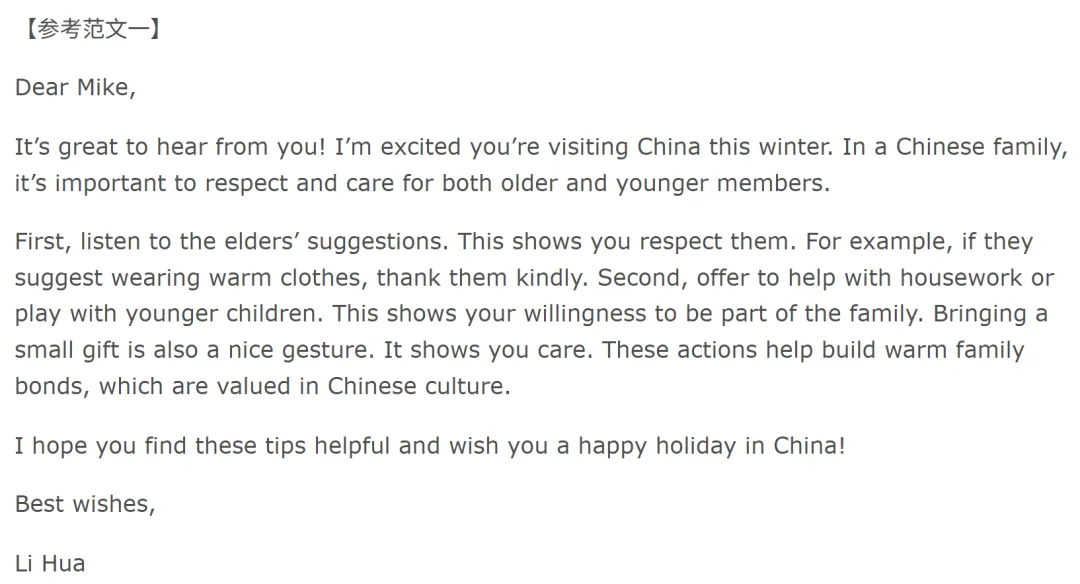
Task: Click the 【参考范文一】 heading
Action: point(88,30)
